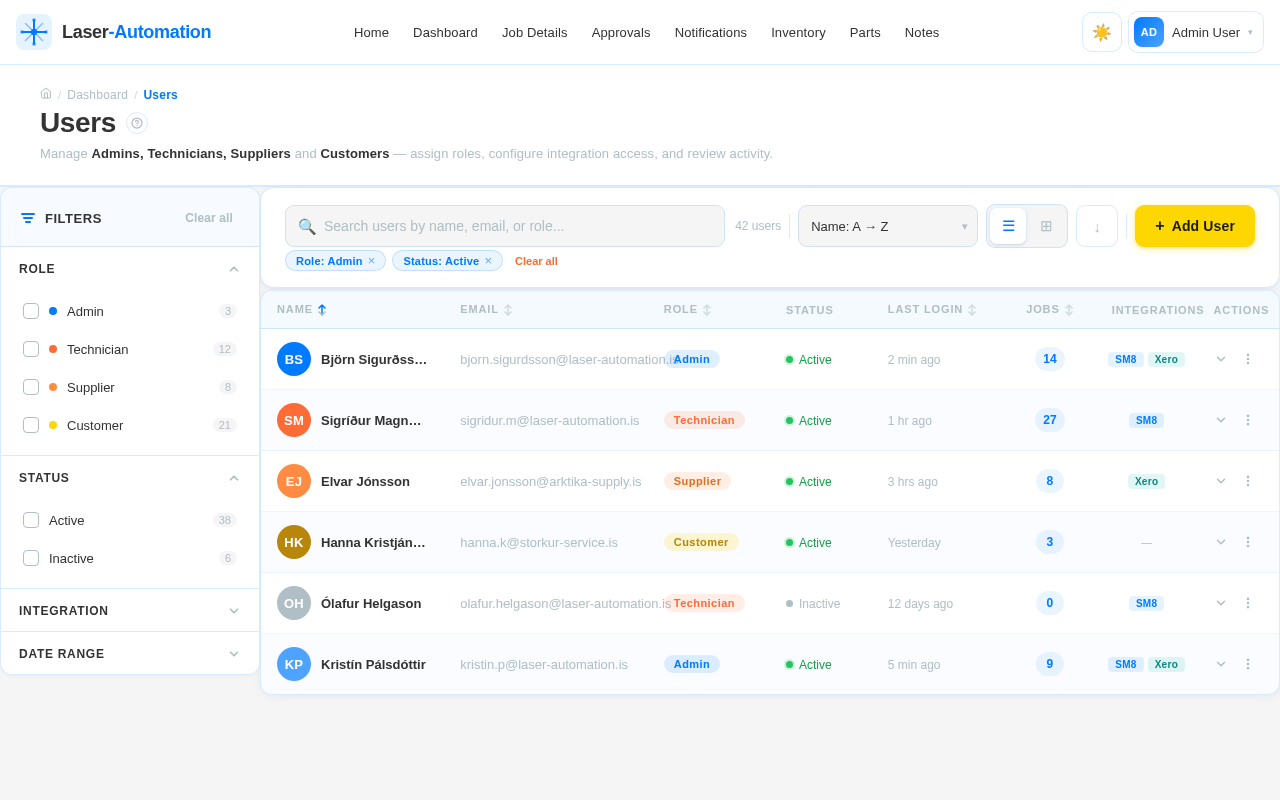Switch to grid view layout

pos(1046,226)
